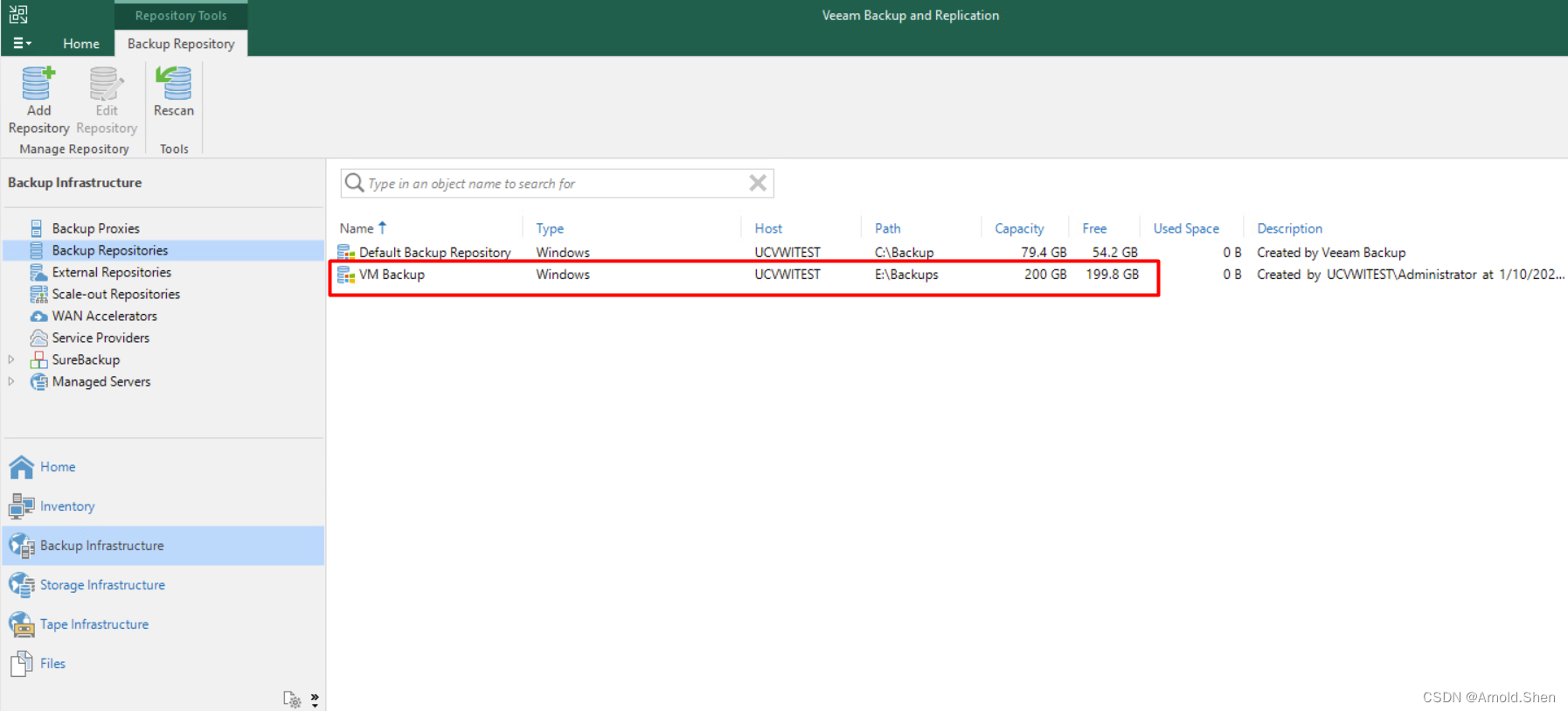Open Scale-out Repositories icon in tree

(x=38, y=294)
